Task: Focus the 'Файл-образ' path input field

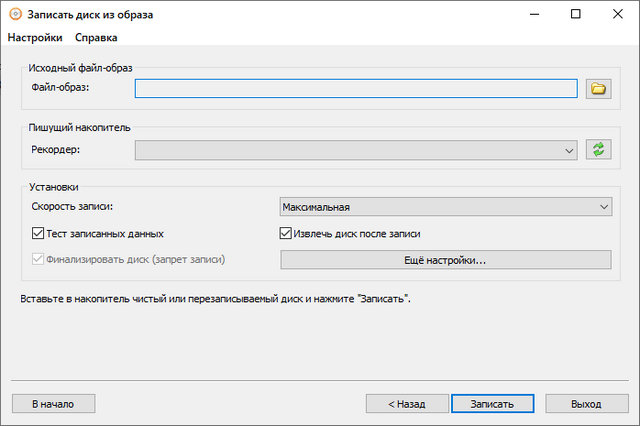Action: 356,89
